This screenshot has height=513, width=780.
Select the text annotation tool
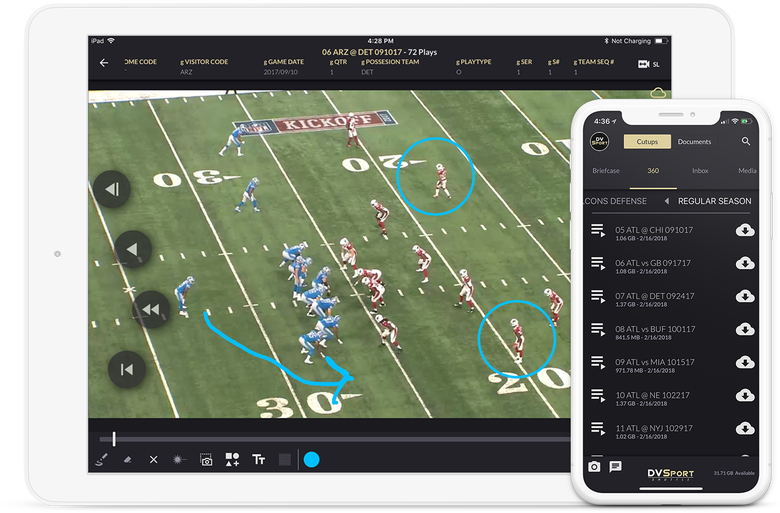point(259,459)
